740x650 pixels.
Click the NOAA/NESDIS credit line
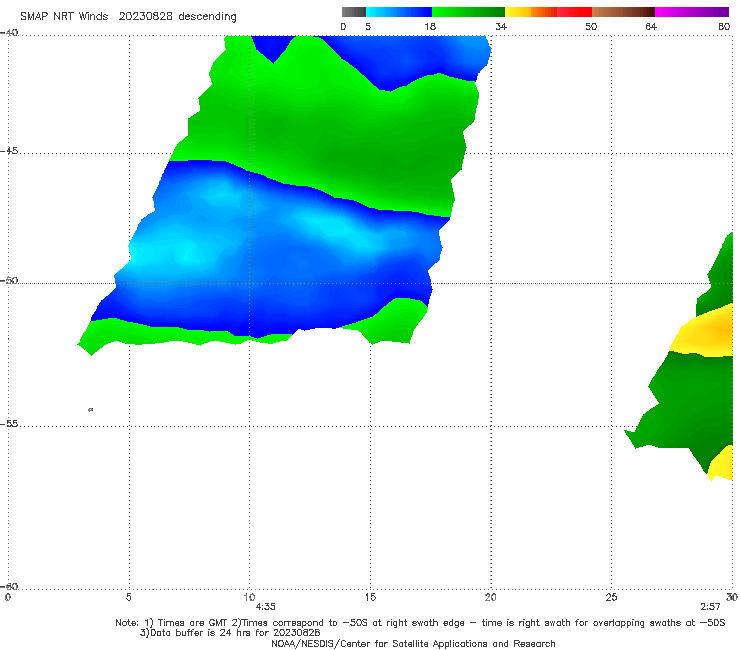coord(413,643)
